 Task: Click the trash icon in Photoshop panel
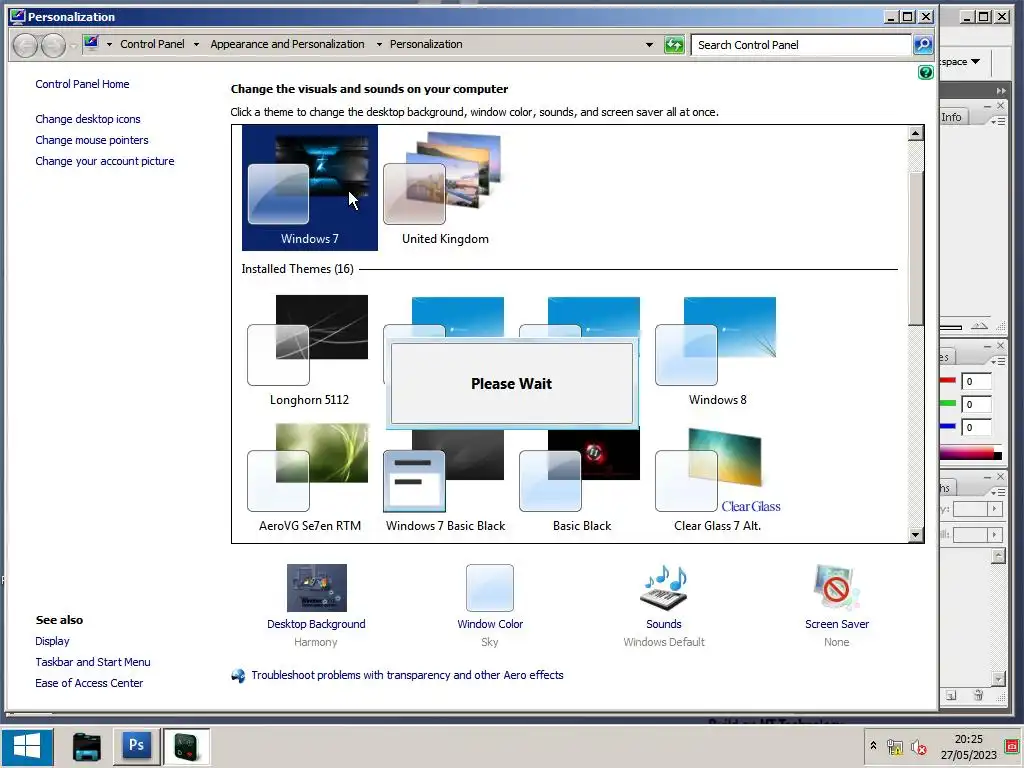[978, 696]
